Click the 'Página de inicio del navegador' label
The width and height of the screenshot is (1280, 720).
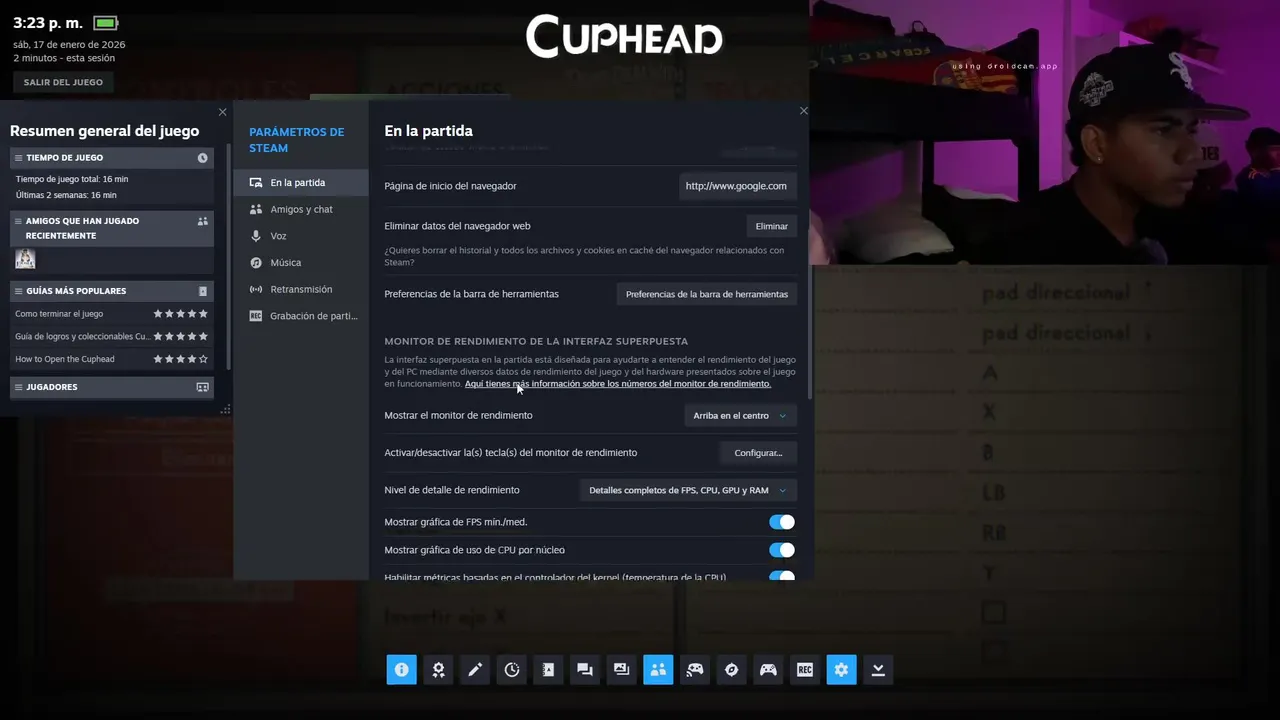[x=450, y=186]
